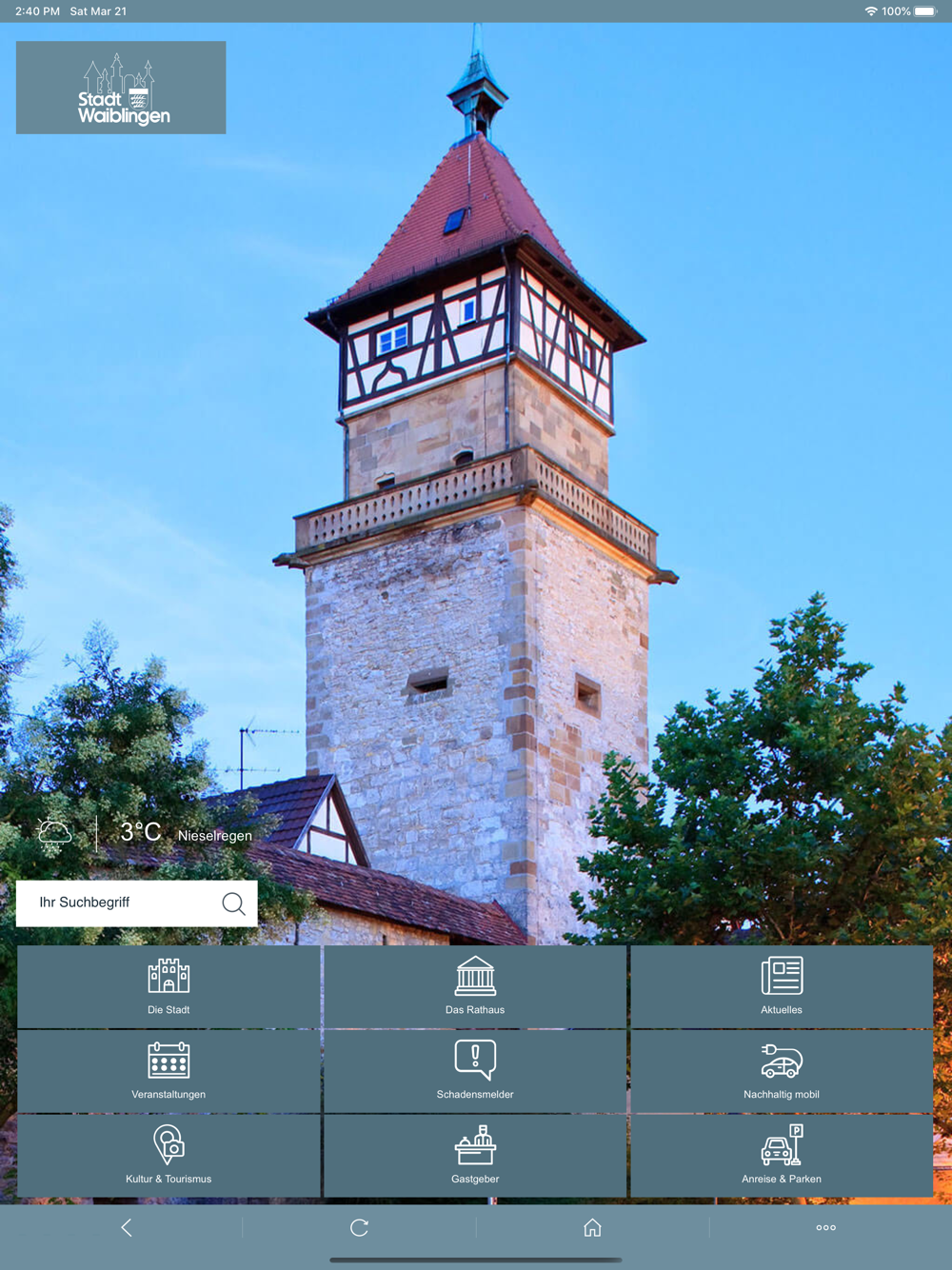The width and height of the screenshot is (952, 1270).
Task: Open the Kultur & Tourismus map pin icon
Action: (169, 1144)
